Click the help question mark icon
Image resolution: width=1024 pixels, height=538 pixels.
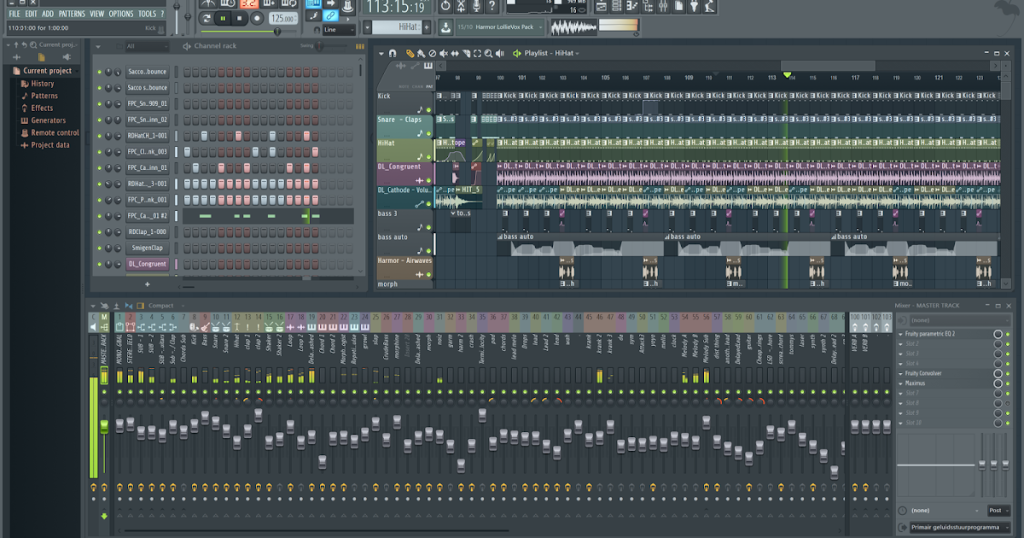click(x=492, y=7)
